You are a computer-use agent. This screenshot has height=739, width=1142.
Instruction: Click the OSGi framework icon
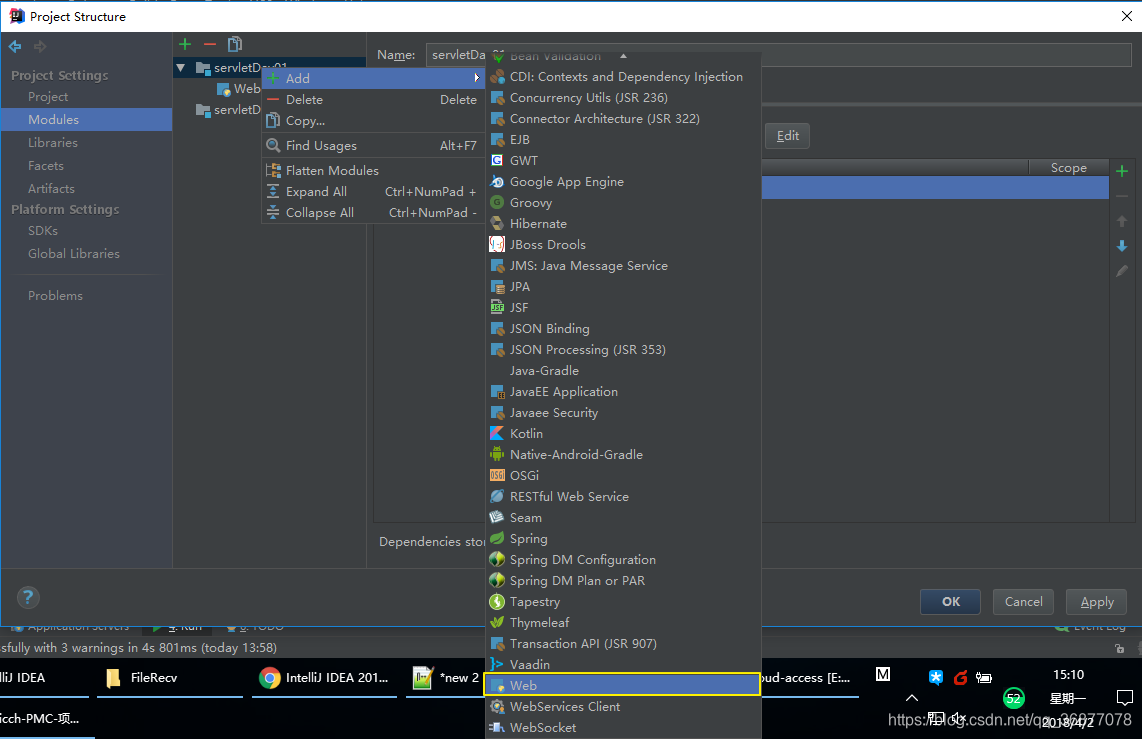(x=497, y=475)
